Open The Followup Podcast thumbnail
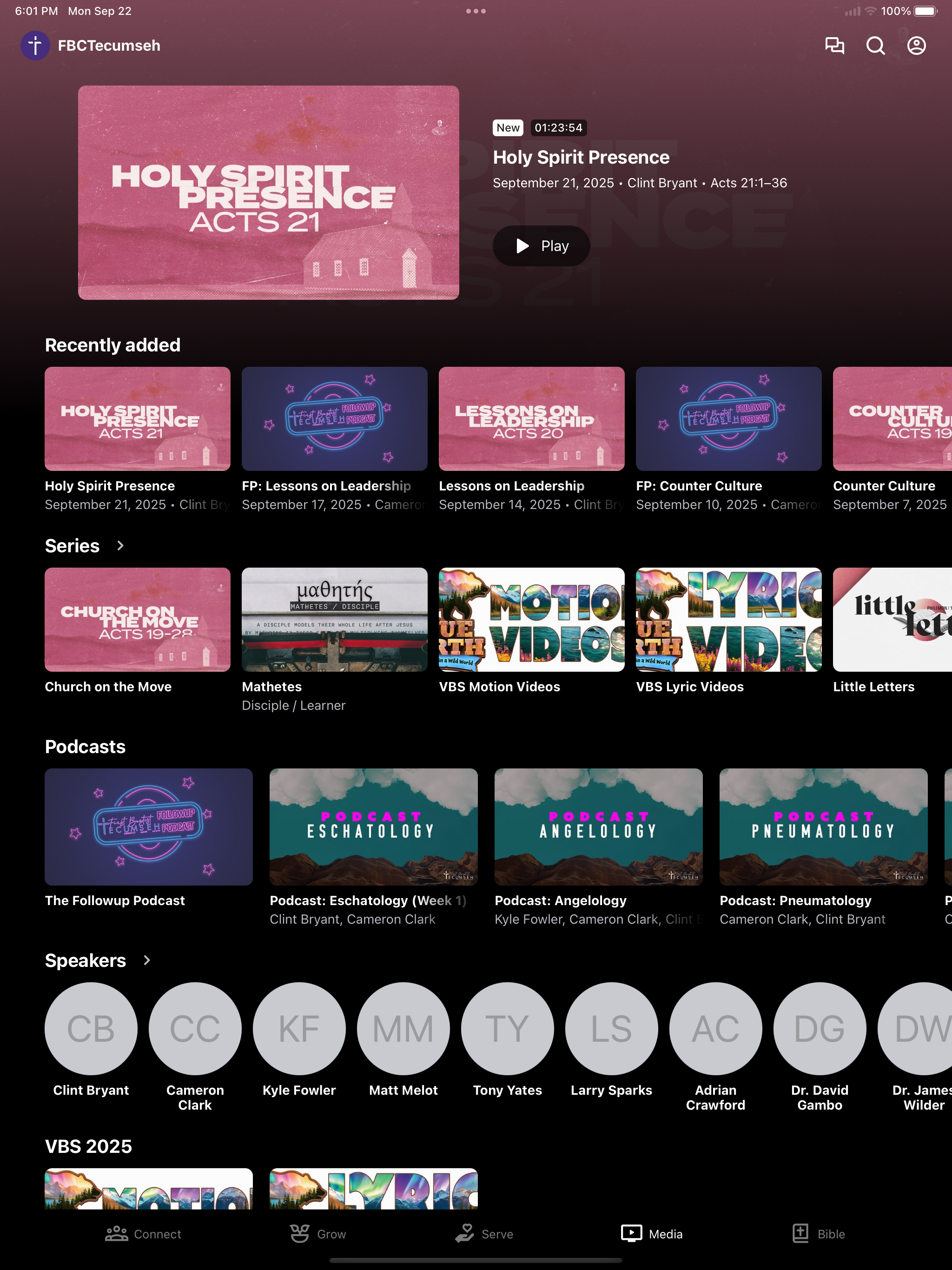The height and width of the screenshot is (1270, 952). (x=149, y=827)
